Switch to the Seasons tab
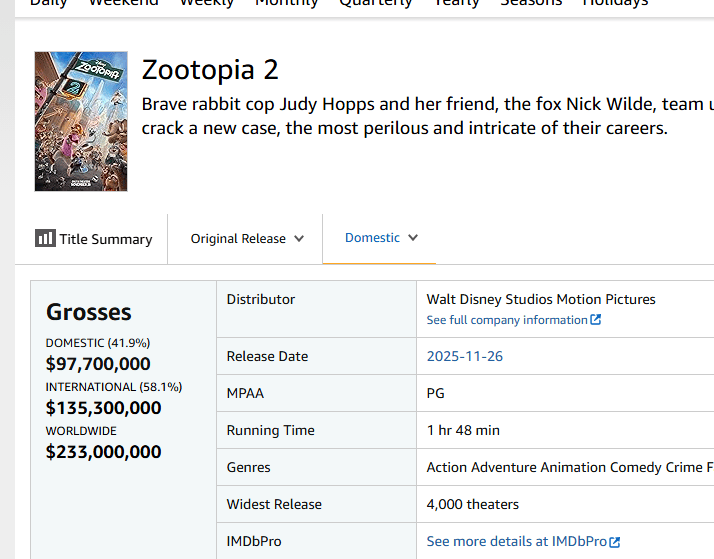The image size is (714, 559). 531,3
